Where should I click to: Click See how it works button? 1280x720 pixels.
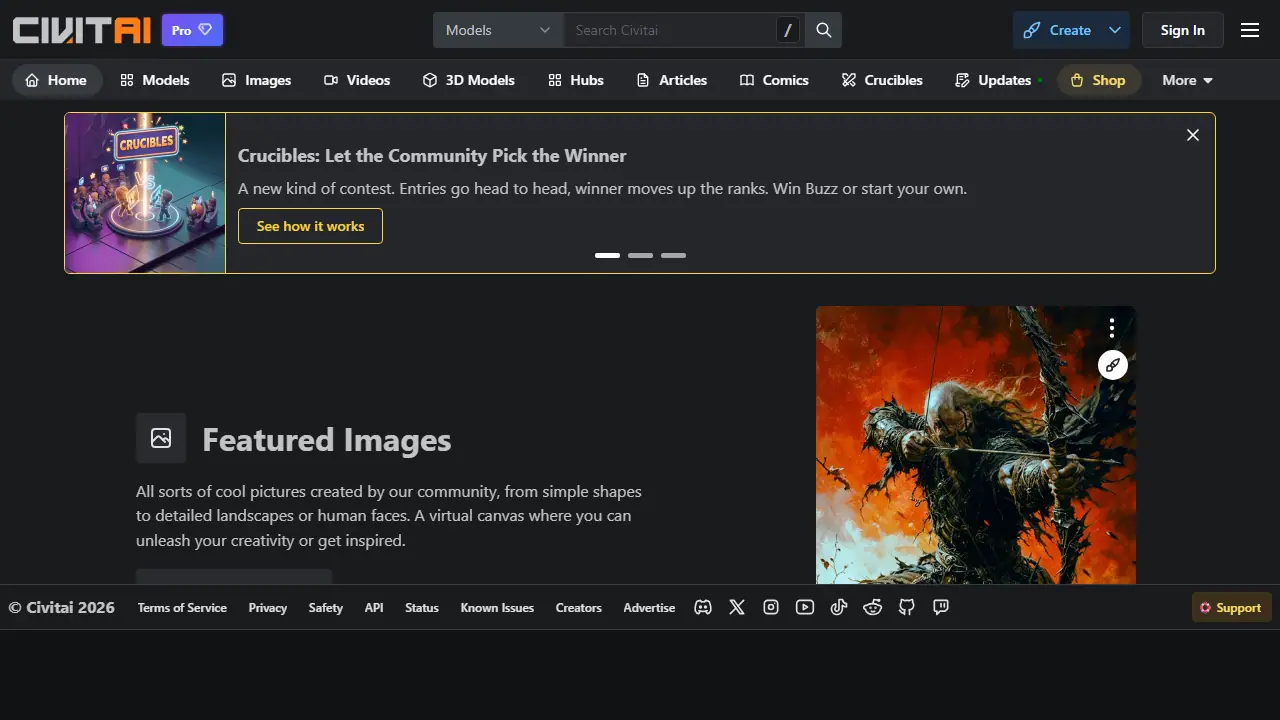point(310,226)
